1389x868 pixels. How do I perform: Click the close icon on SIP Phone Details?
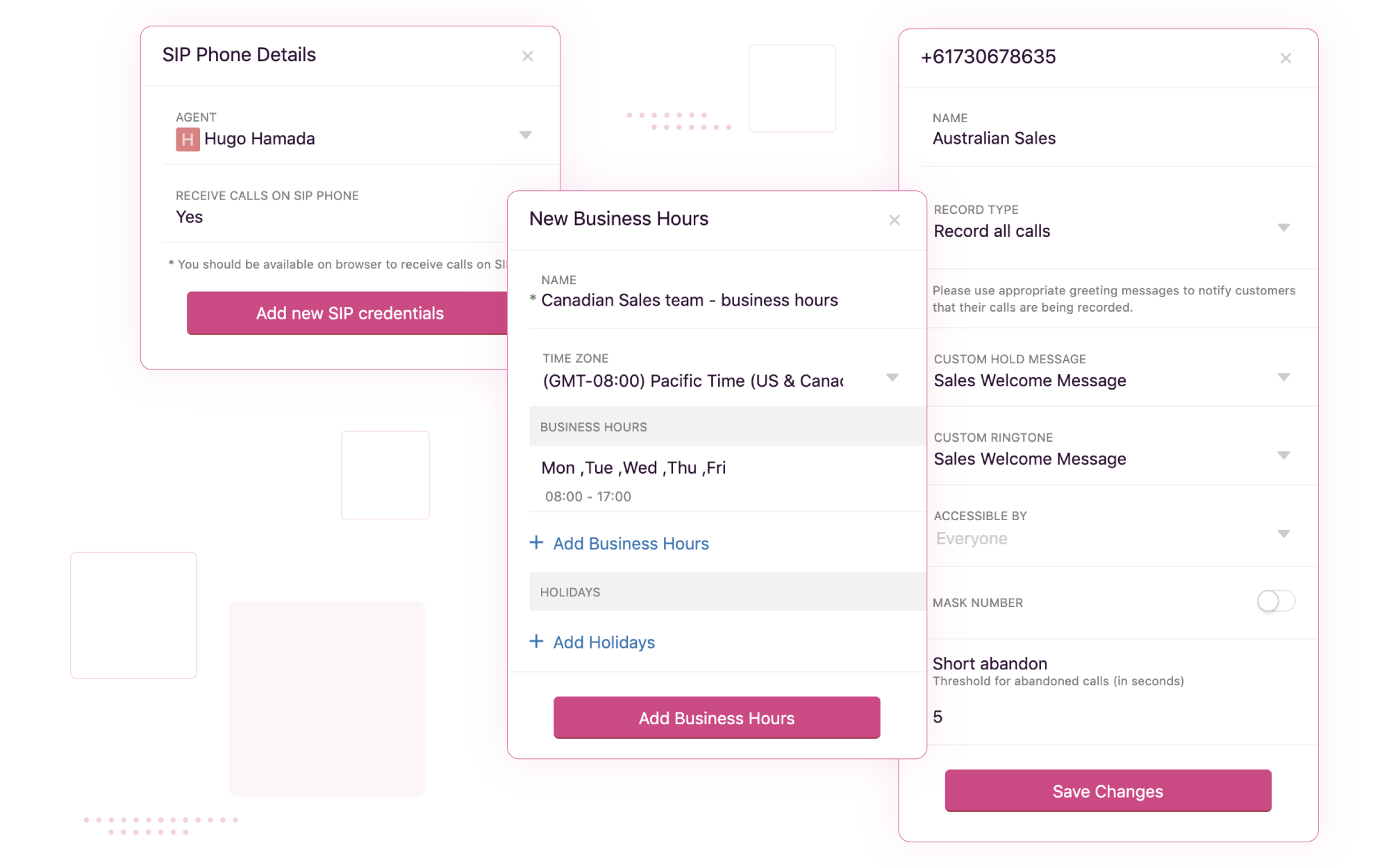click(527, 56)
